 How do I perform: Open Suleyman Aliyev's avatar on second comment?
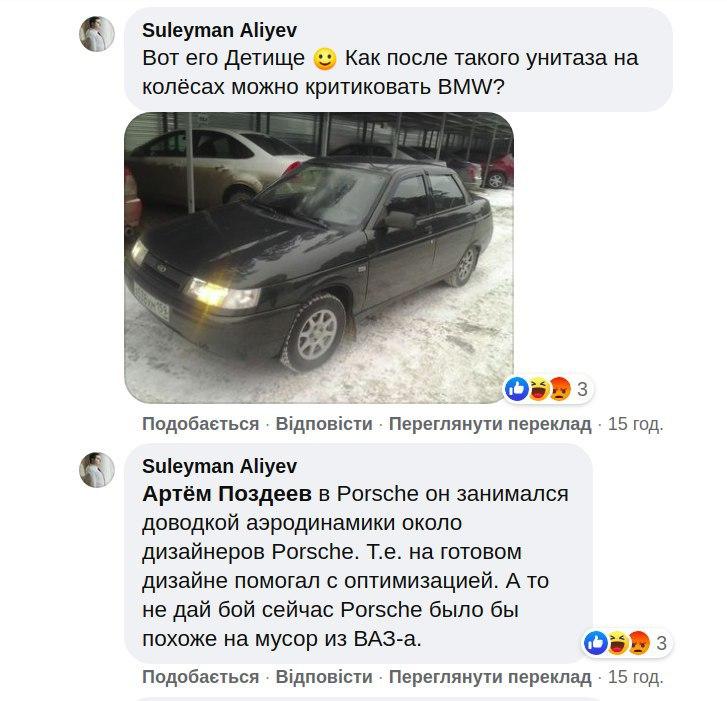97,470
